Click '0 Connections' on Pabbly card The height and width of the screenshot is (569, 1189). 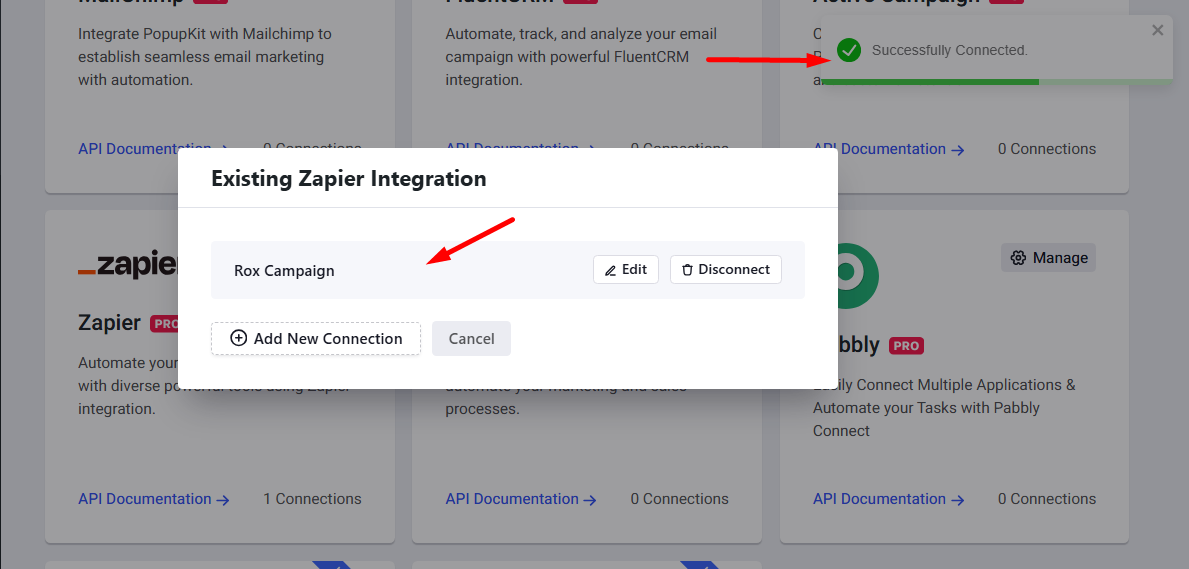click(x=1046, y=499)
